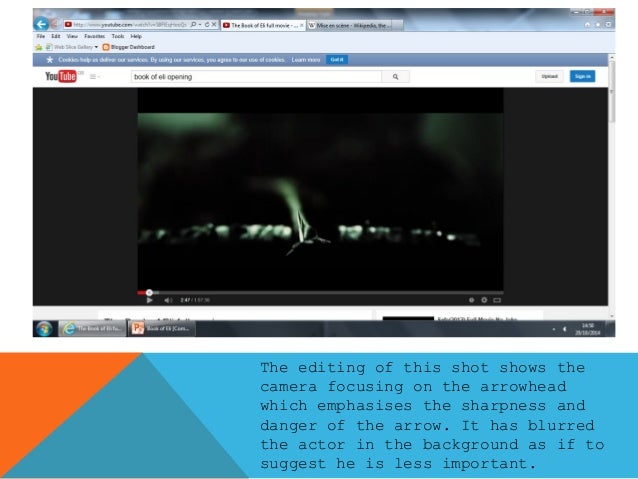The image size is (638, 479).
Task: Open the Tools menu
Action: pos(118,36)
